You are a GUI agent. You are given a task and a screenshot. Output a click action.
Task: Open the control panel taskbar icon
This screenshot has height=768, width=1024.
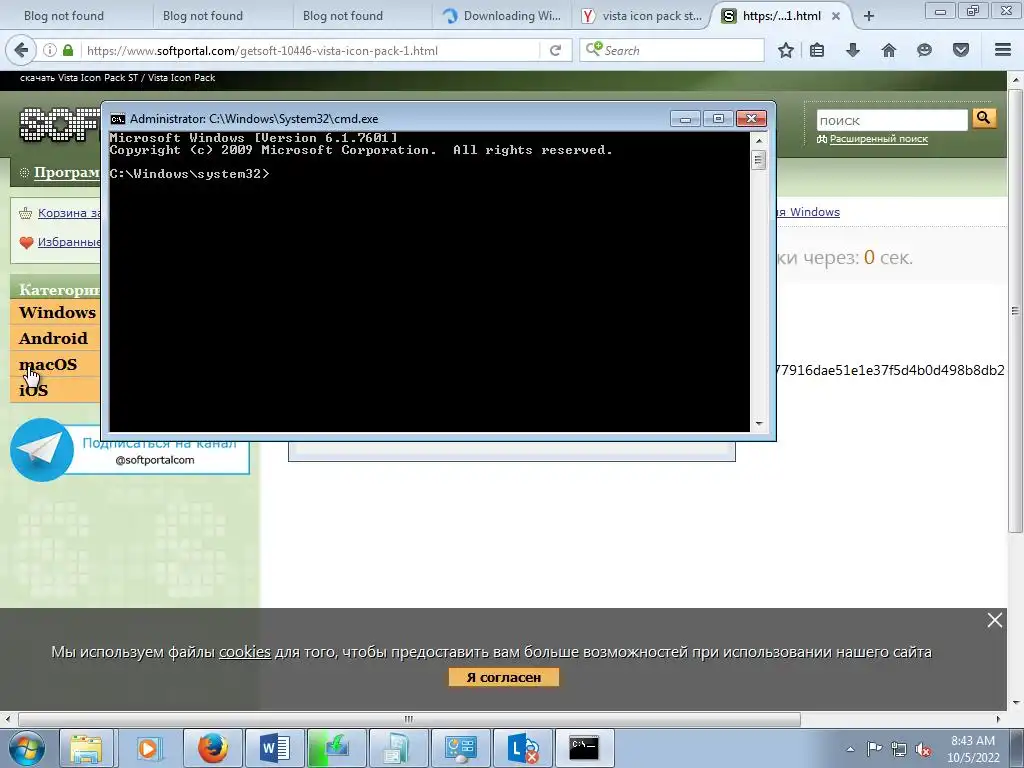pos(460,748)
